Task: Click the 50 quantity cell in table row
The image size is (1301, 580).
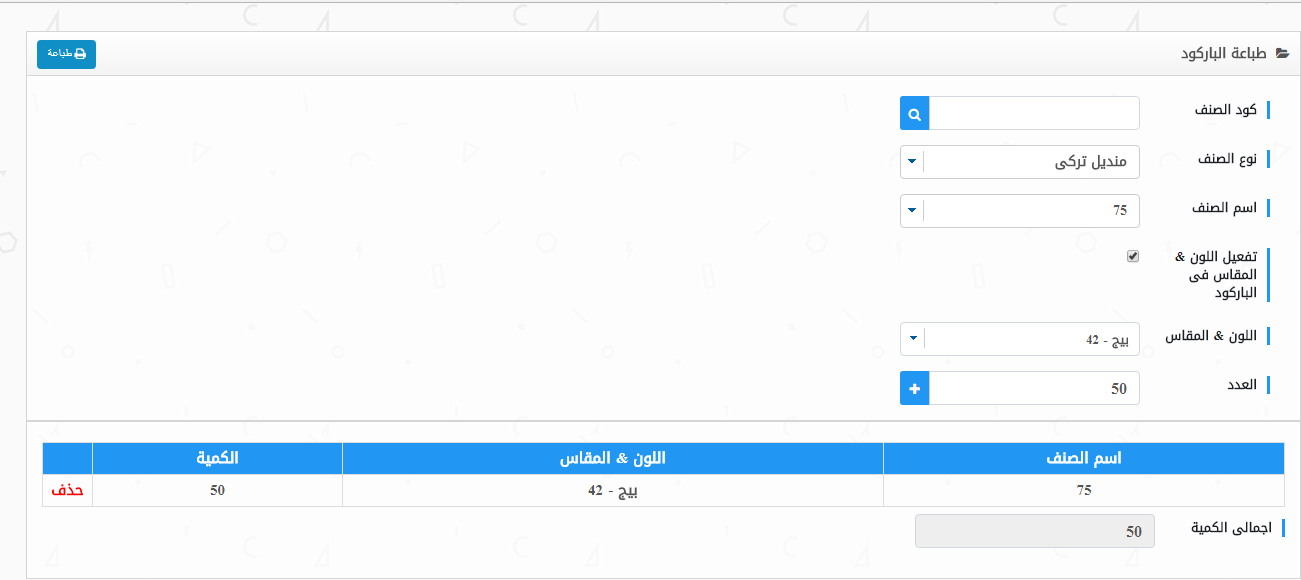Action: [x=217, y=490]
